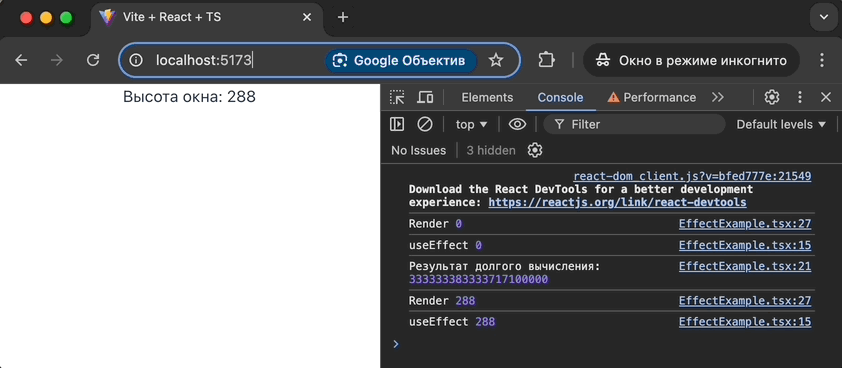
Task: Expand the tab search dropdown
Action: click(824, 17)
